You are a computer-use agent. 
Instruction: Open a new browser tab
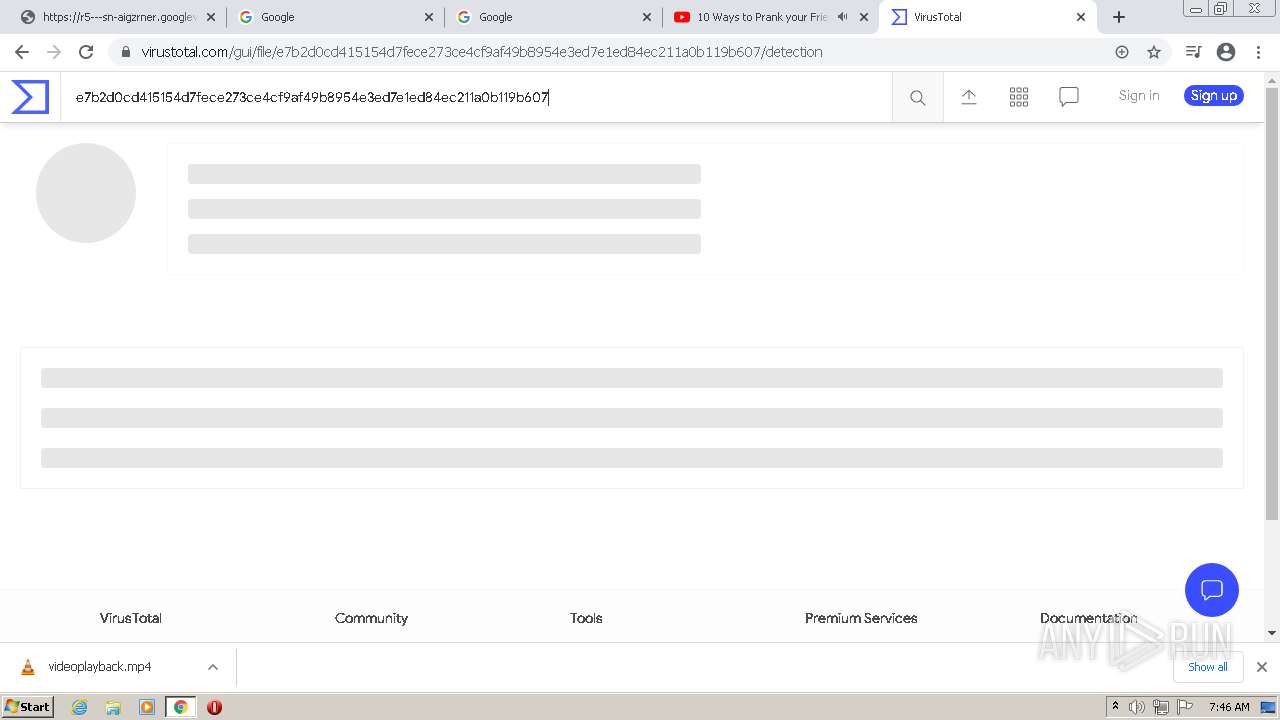coord(1119,17)
